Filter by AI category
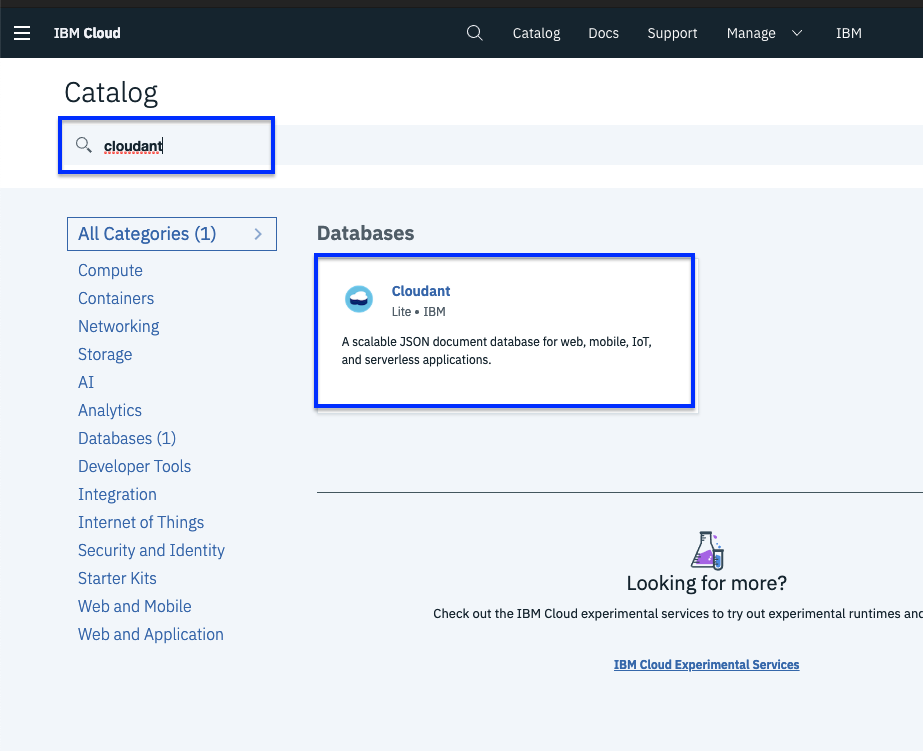Viewport: 923px width, 751px height. [x=86, y=383]
